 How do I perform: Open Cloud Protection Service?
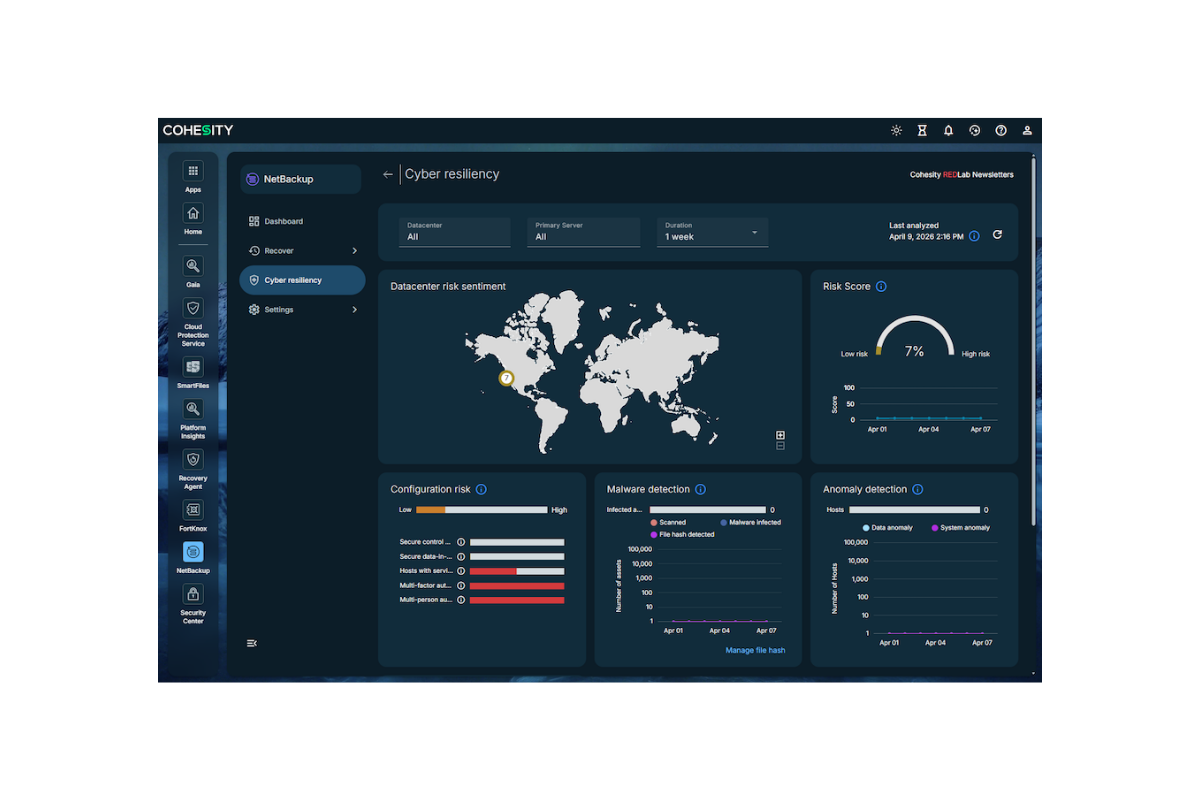(x=193, y=308)
